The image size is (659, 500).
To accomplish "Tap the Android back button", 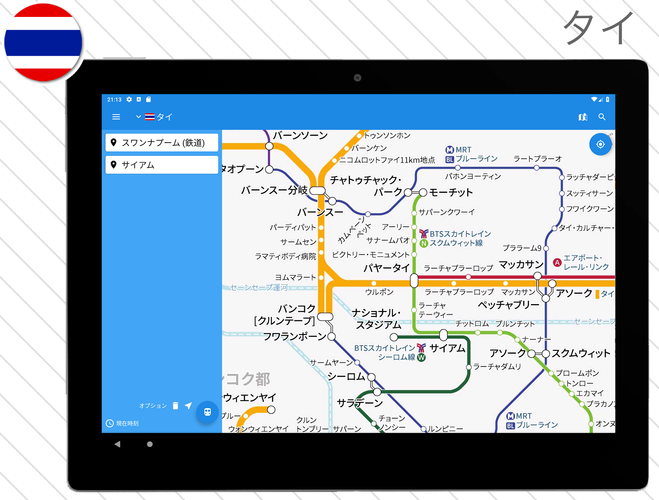I will pyautogui.click(x=117, y=444).
